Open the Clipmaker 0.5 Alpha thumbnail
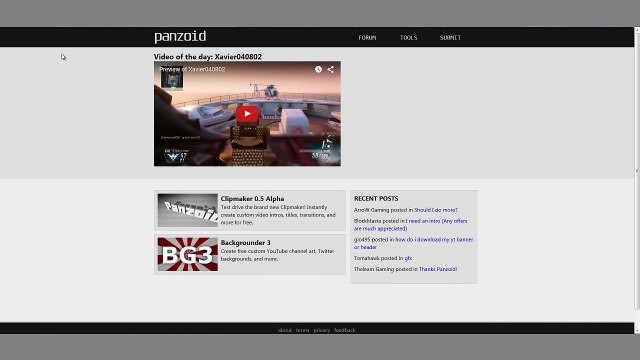The height and width of the screenshot is (360, 640). pos(188,210)
